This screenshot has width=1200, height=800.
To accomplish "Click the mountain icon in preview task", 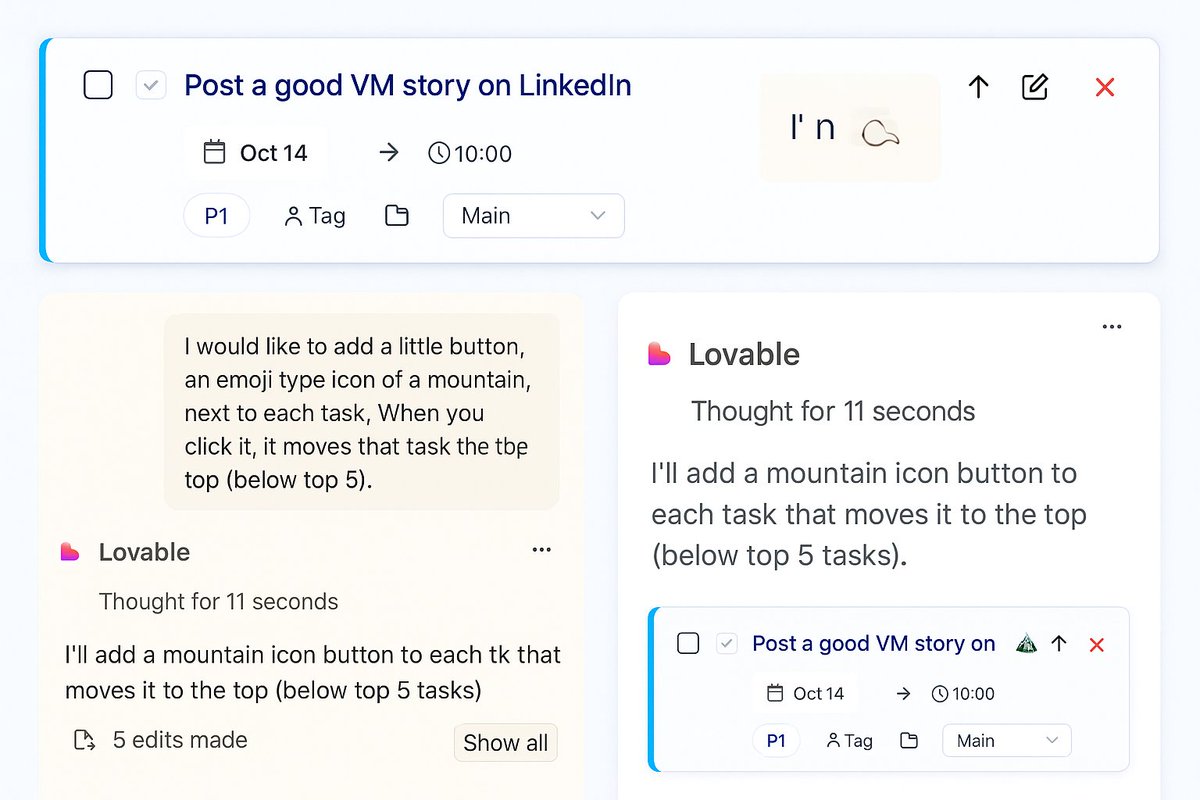I will click(x=1026, y=643).
